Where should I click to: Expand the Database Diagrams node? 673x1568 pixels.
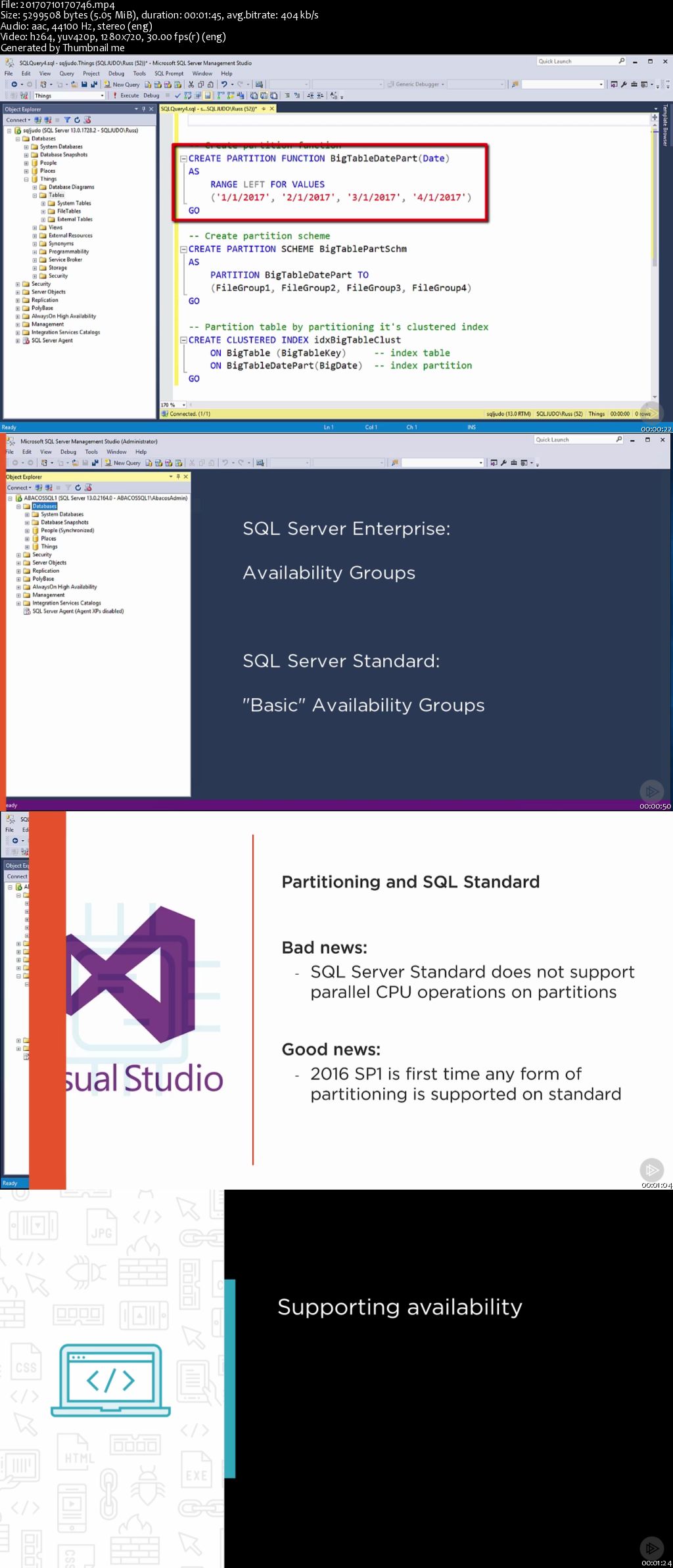click(35, 187)
